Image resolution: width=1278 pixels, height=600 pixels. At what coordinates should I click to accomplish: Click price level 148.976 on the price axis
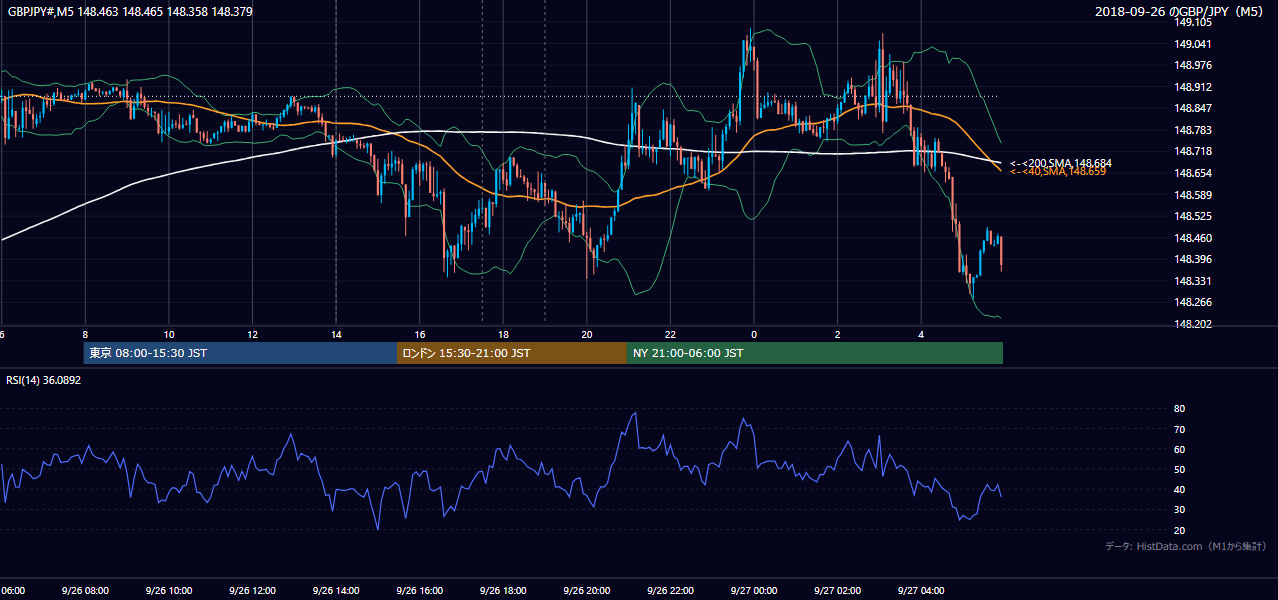click(1193, 65)
